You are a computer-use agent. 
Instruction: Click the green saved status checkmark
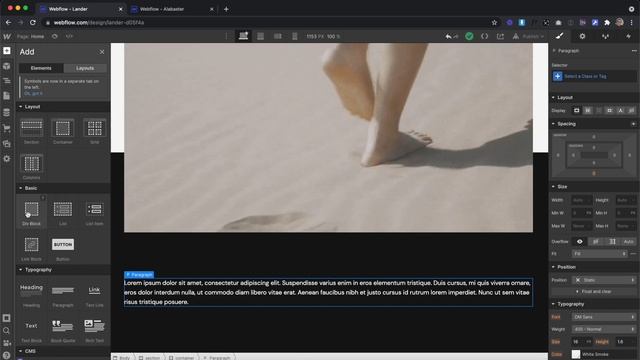coord(469,36)
